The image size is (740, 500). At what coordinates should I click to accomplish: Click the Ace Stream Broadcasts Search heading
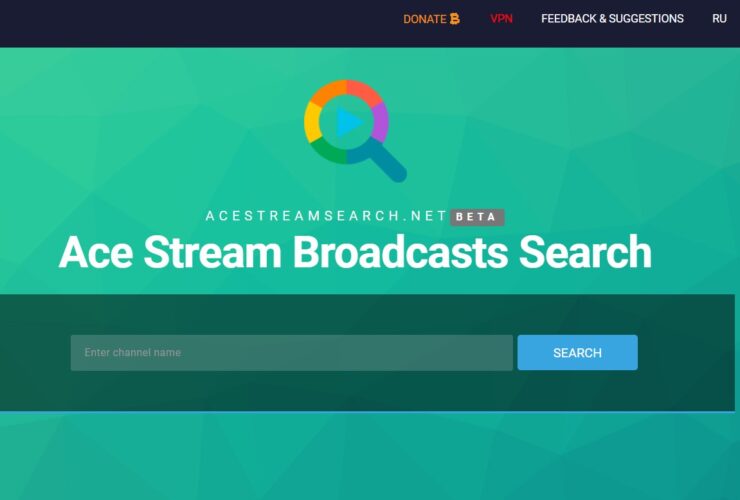point(355,252)
